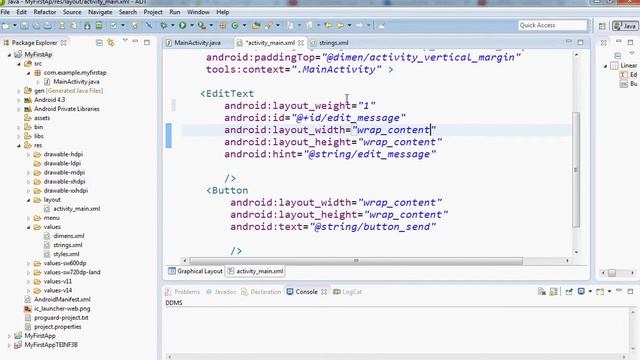The height and width of the screenshot is (360, 640).
Task: Click the New Java Package icon
Action: point(223,26)
